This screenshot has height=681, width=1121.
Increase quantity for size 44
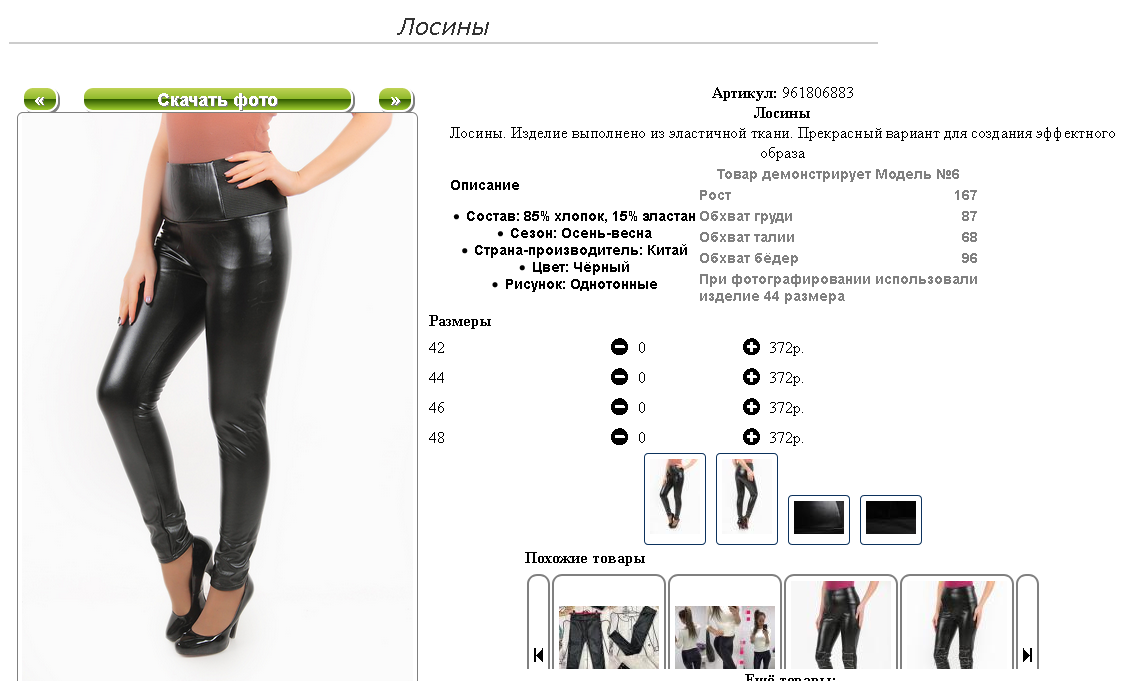coord(751,377)
